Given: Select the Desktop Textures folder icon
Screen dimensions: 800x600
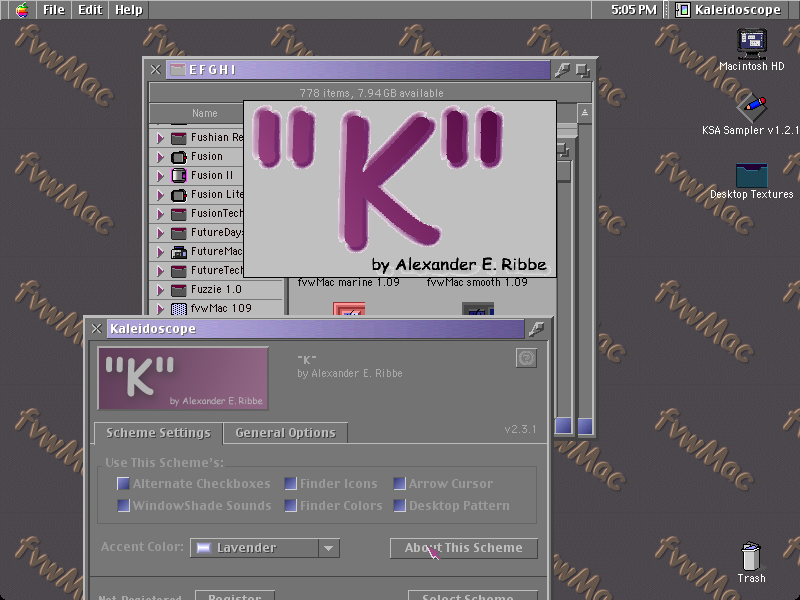Looking at the screenshot, I should [x=752, y=175].
